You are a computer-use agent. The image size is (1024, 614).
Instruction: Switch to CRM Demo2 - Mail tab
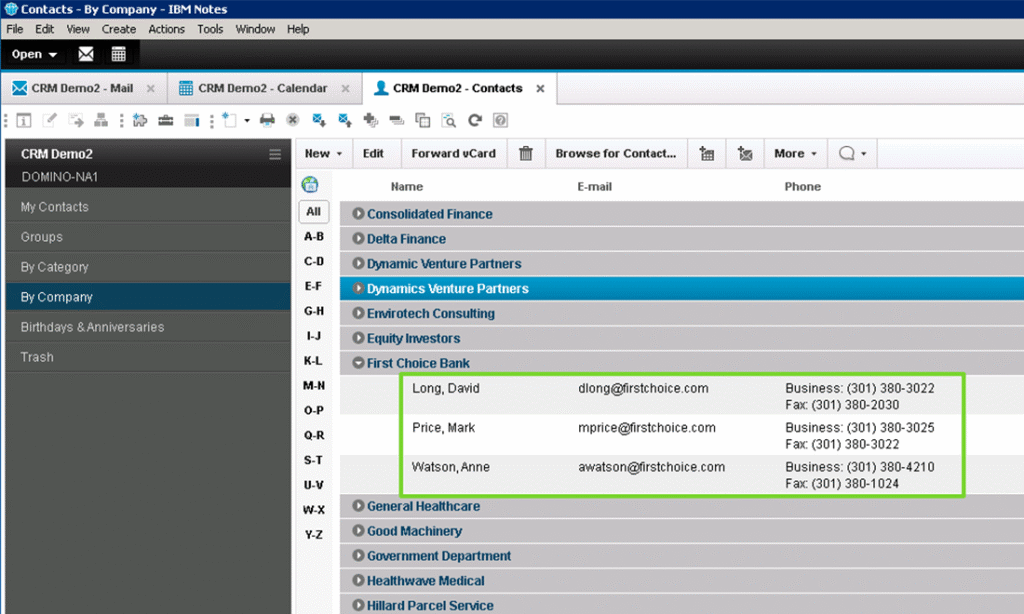[82, 88]
